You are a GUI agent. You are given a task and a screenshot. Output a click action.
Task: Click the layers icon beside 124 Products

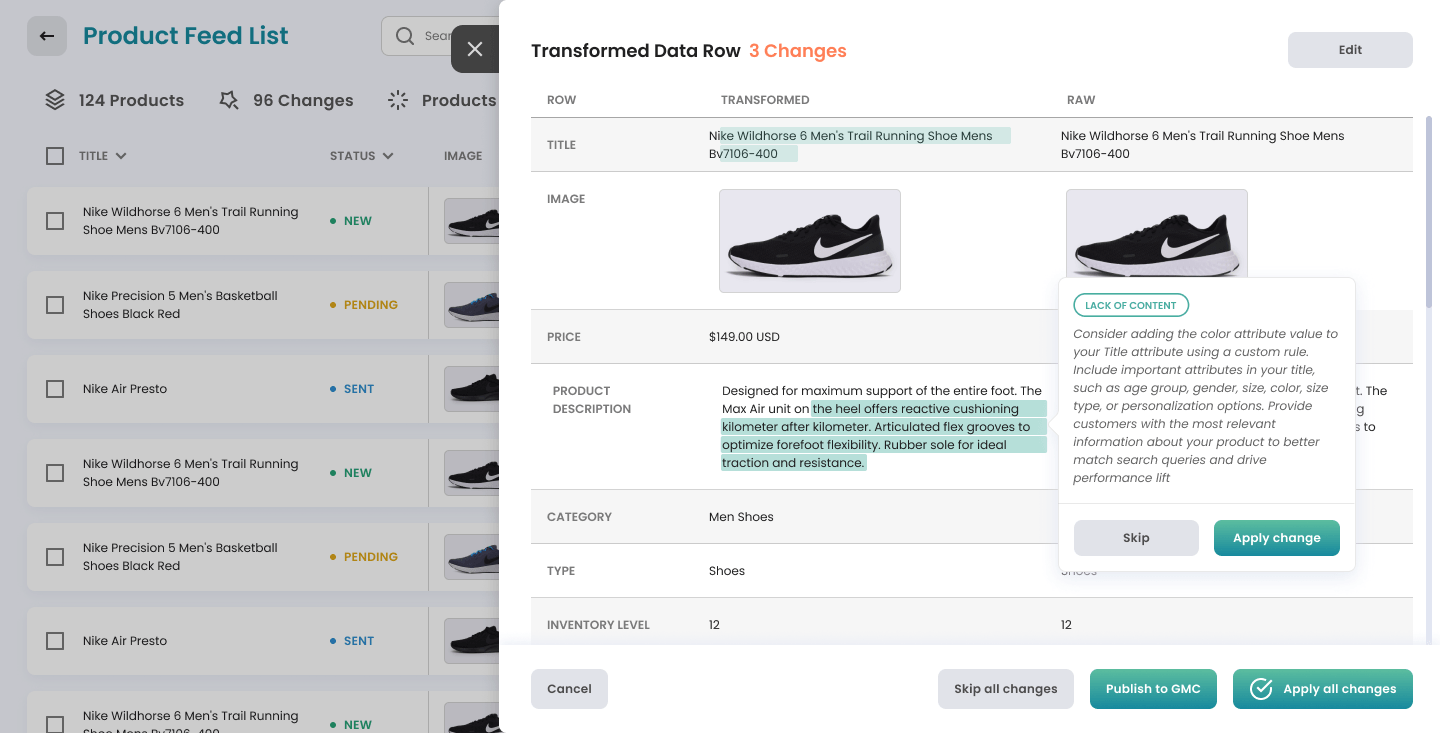coord(55,100)
